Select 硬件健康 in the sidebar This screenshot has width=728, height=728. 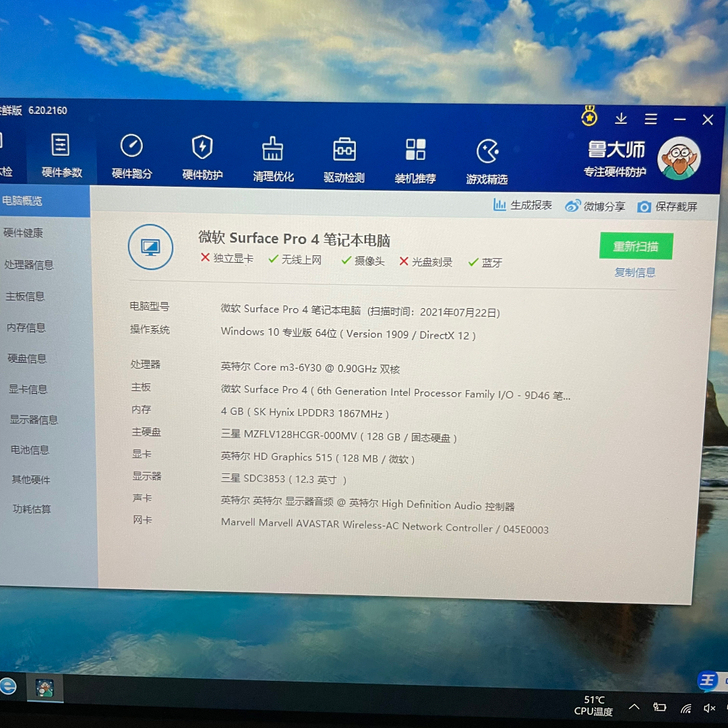23,233
